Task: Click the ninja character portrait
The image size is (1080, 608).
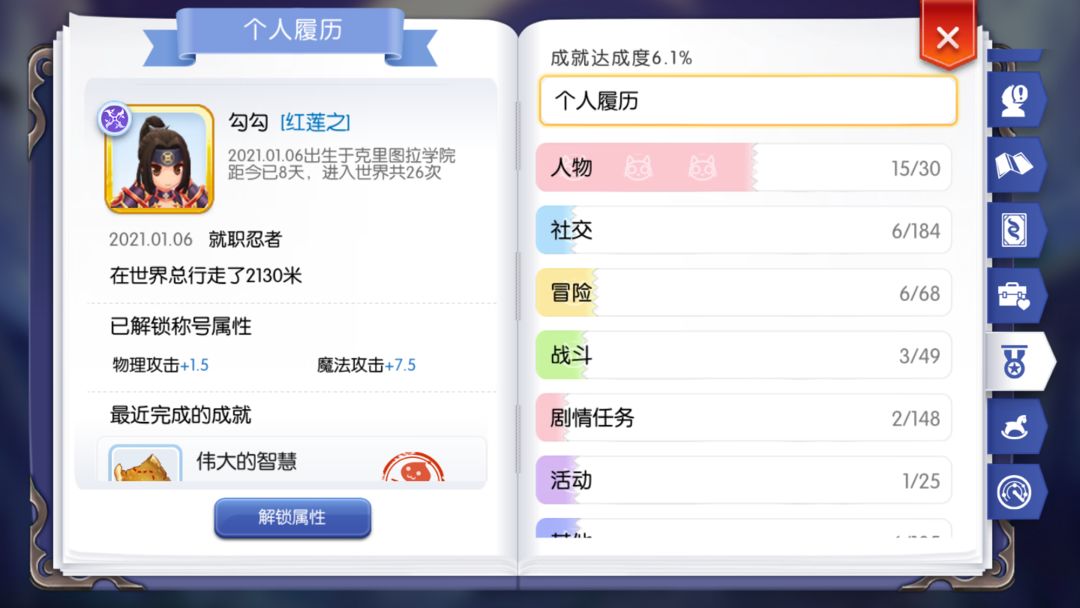Action: tap(160, 159)
